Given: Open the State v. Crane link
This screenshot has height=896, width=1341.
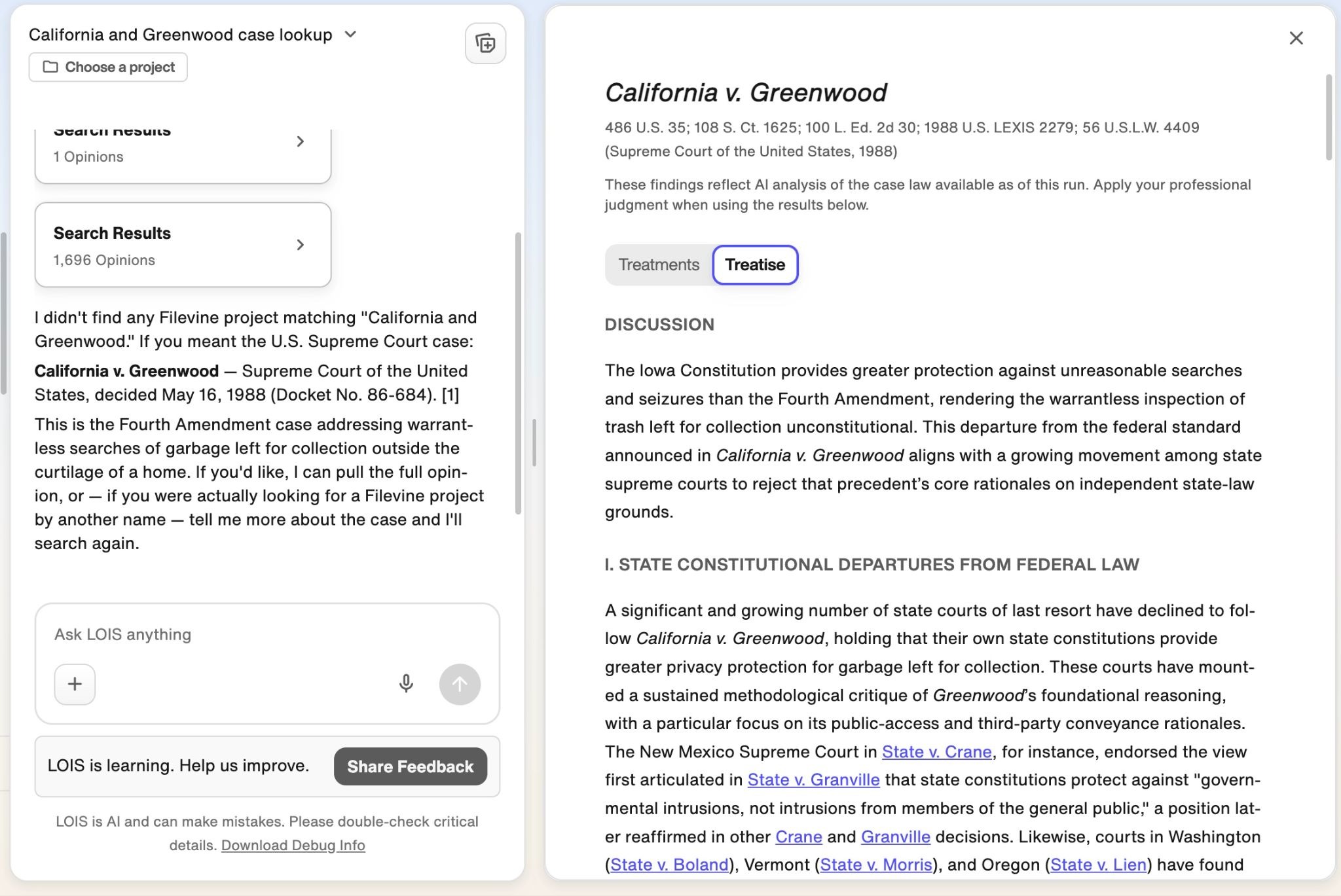Looking at the screenshot, I should (936, 751).
